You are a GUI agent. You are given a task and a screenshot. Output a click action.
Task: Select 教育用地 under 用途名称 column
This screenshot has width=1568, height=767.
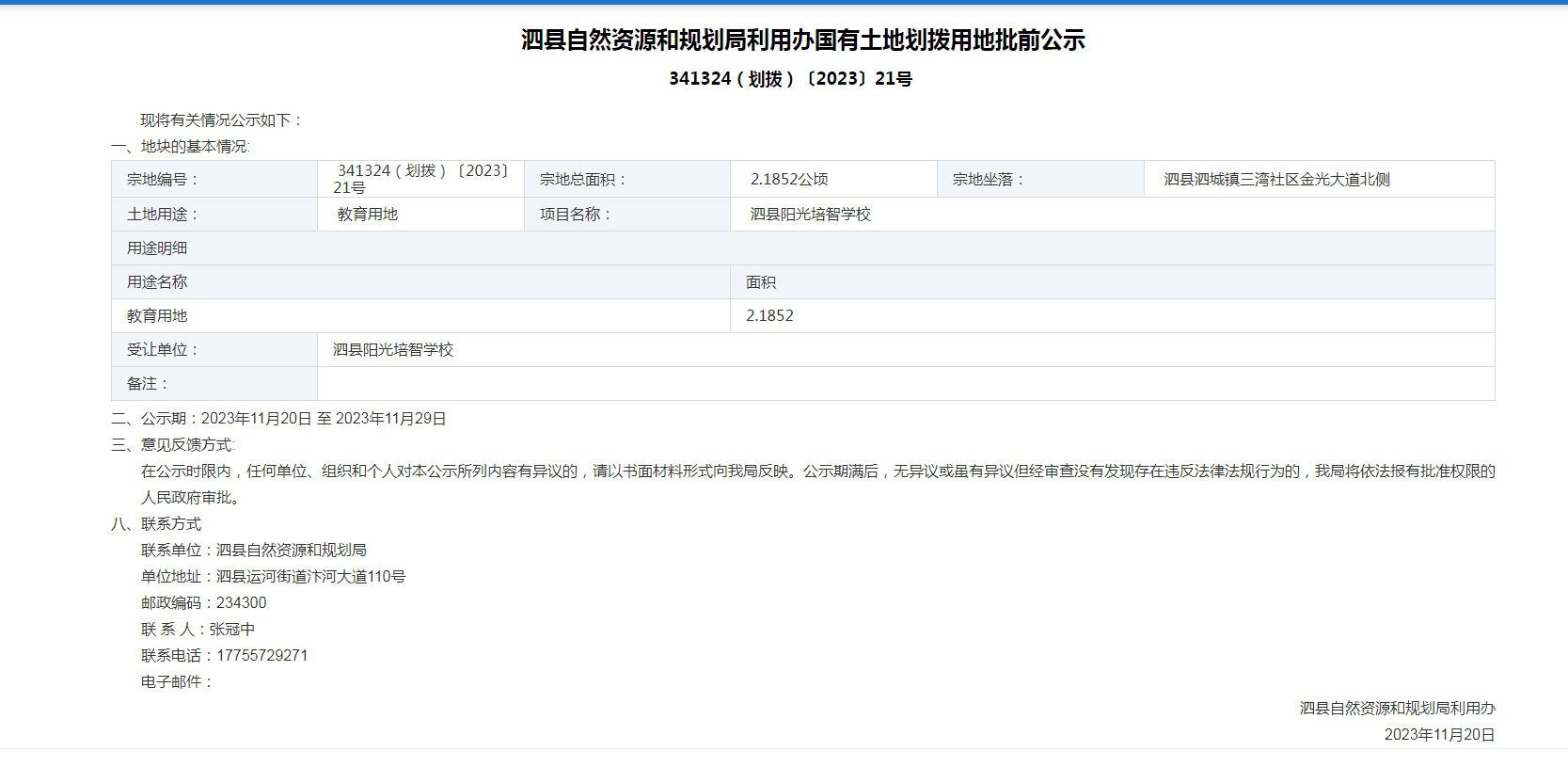(x=157, y=316)
